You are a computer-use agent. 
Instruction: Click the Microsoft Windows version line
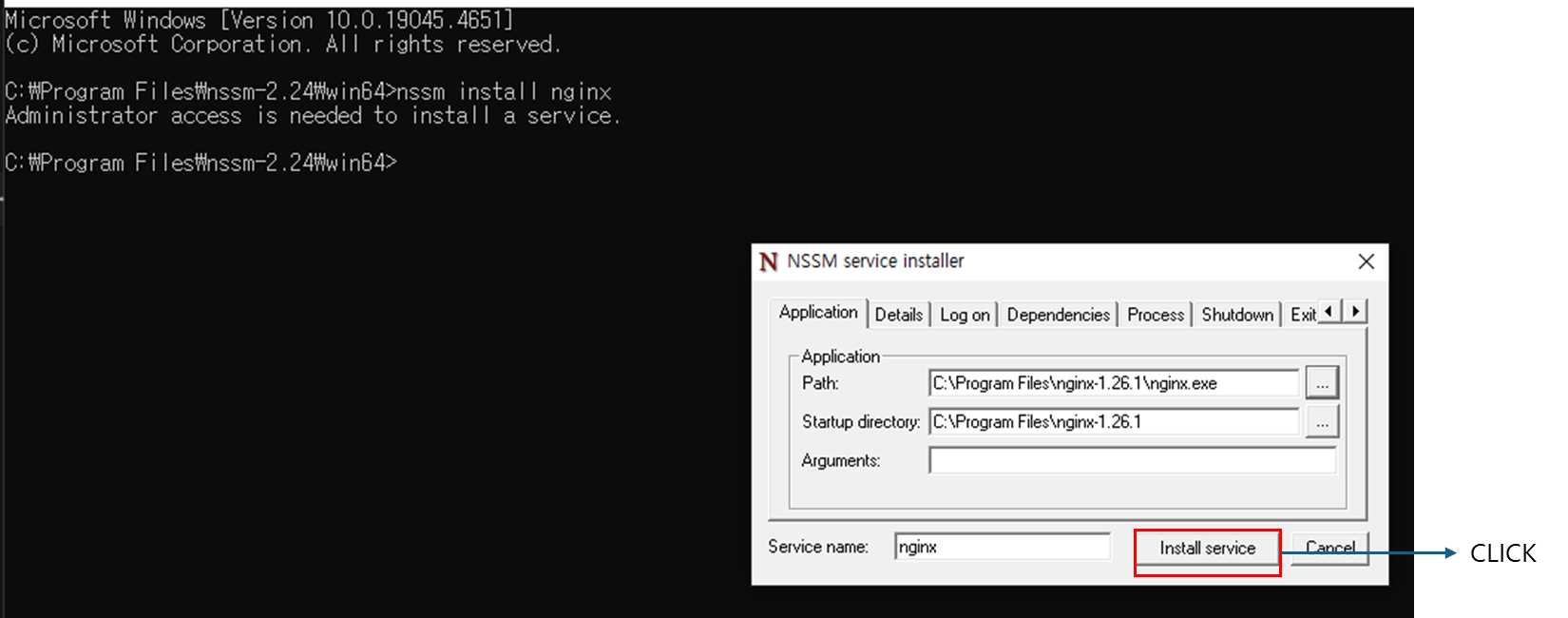click(259, 20)
